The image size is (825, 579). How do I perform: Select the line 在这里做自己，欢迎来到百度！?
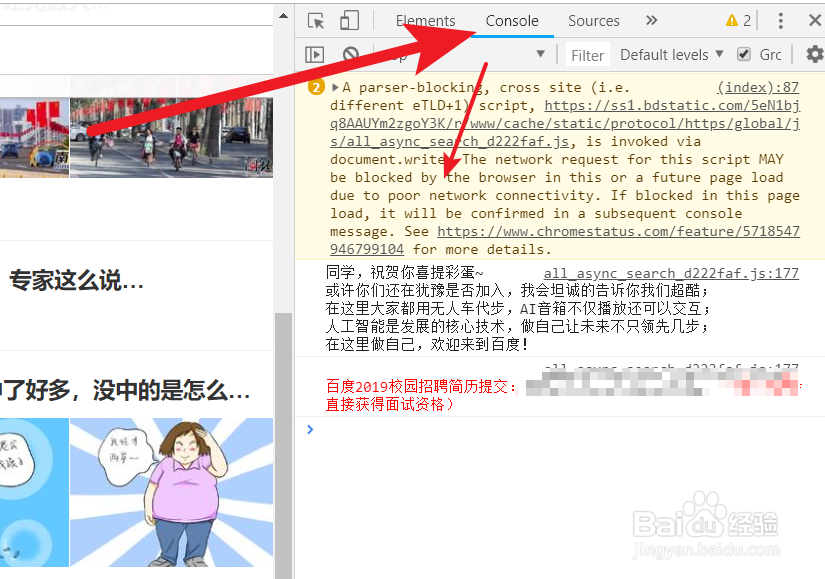point(427,344)
